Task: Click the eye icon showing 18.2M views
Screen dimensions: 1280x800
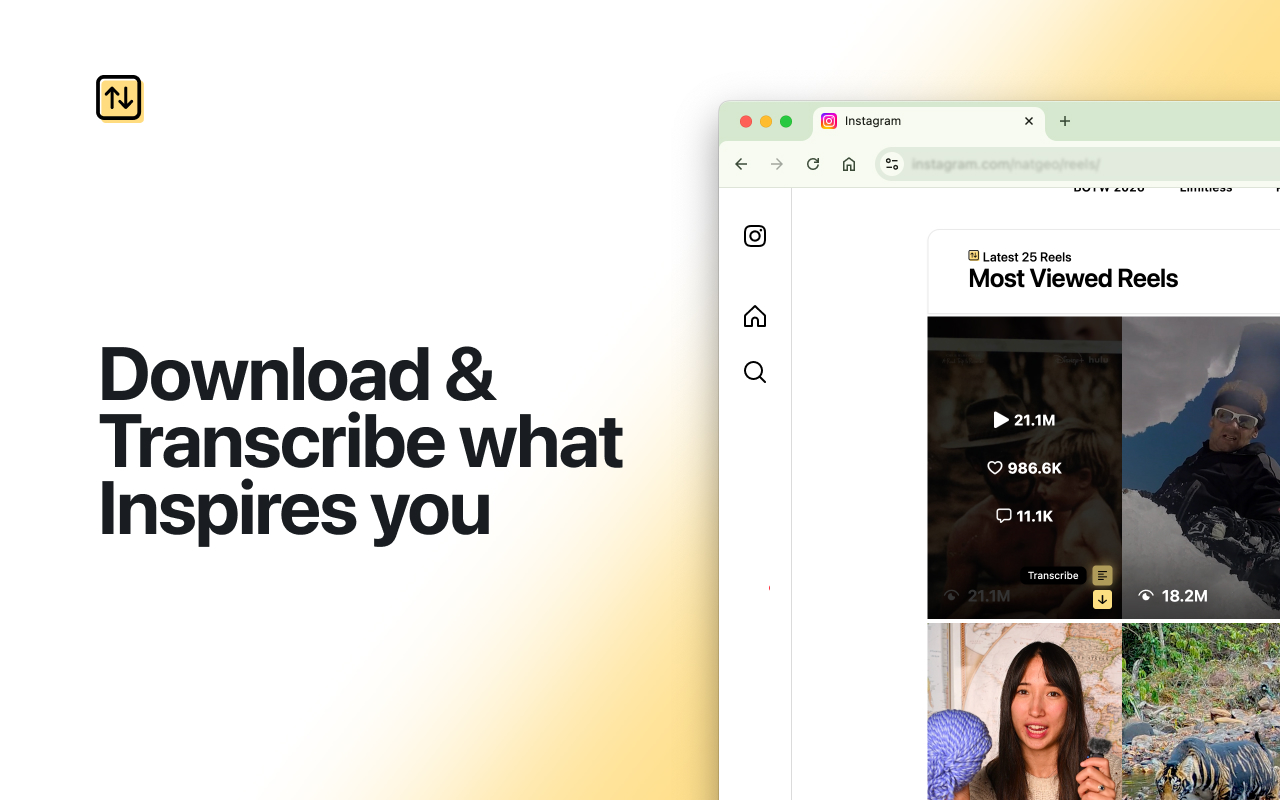Action: 1145,595
